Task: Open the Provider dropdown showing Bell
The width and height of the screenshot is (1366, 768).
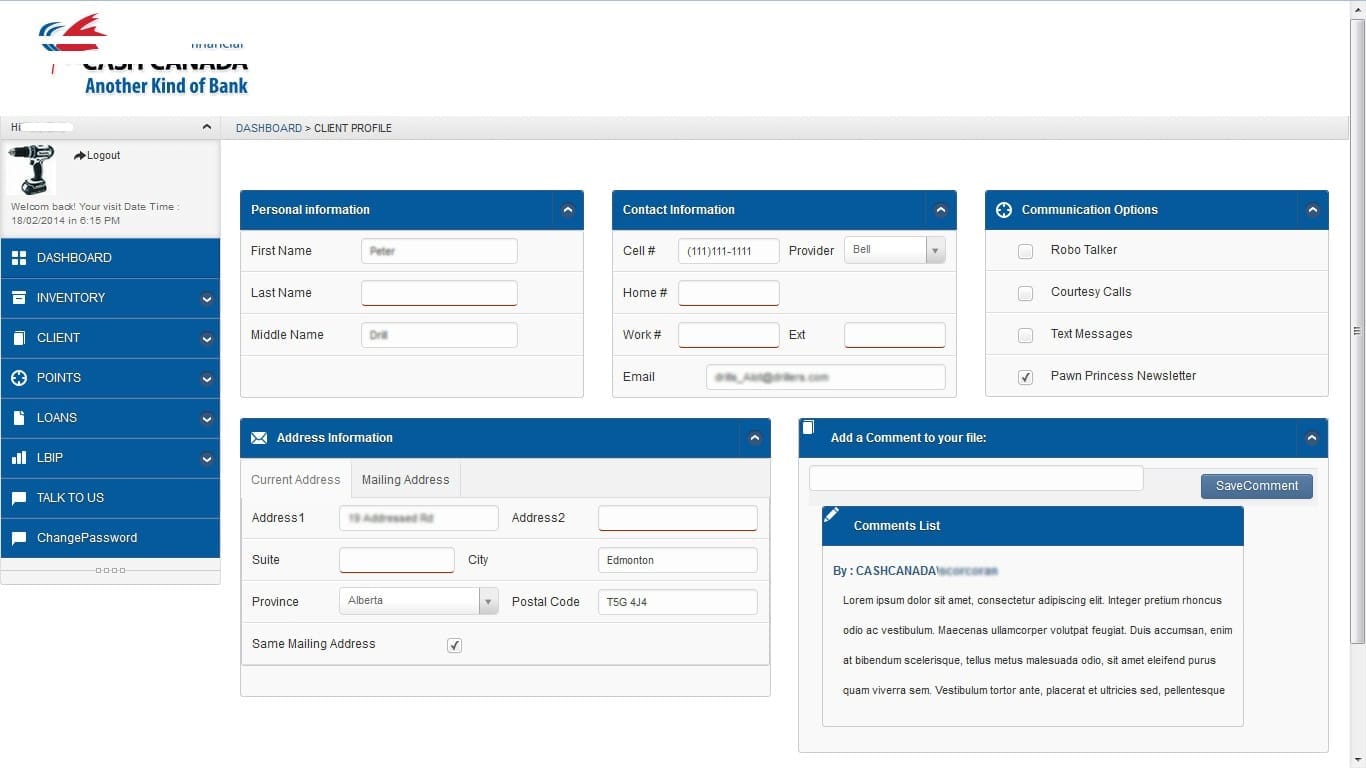Action: point(934,251)
